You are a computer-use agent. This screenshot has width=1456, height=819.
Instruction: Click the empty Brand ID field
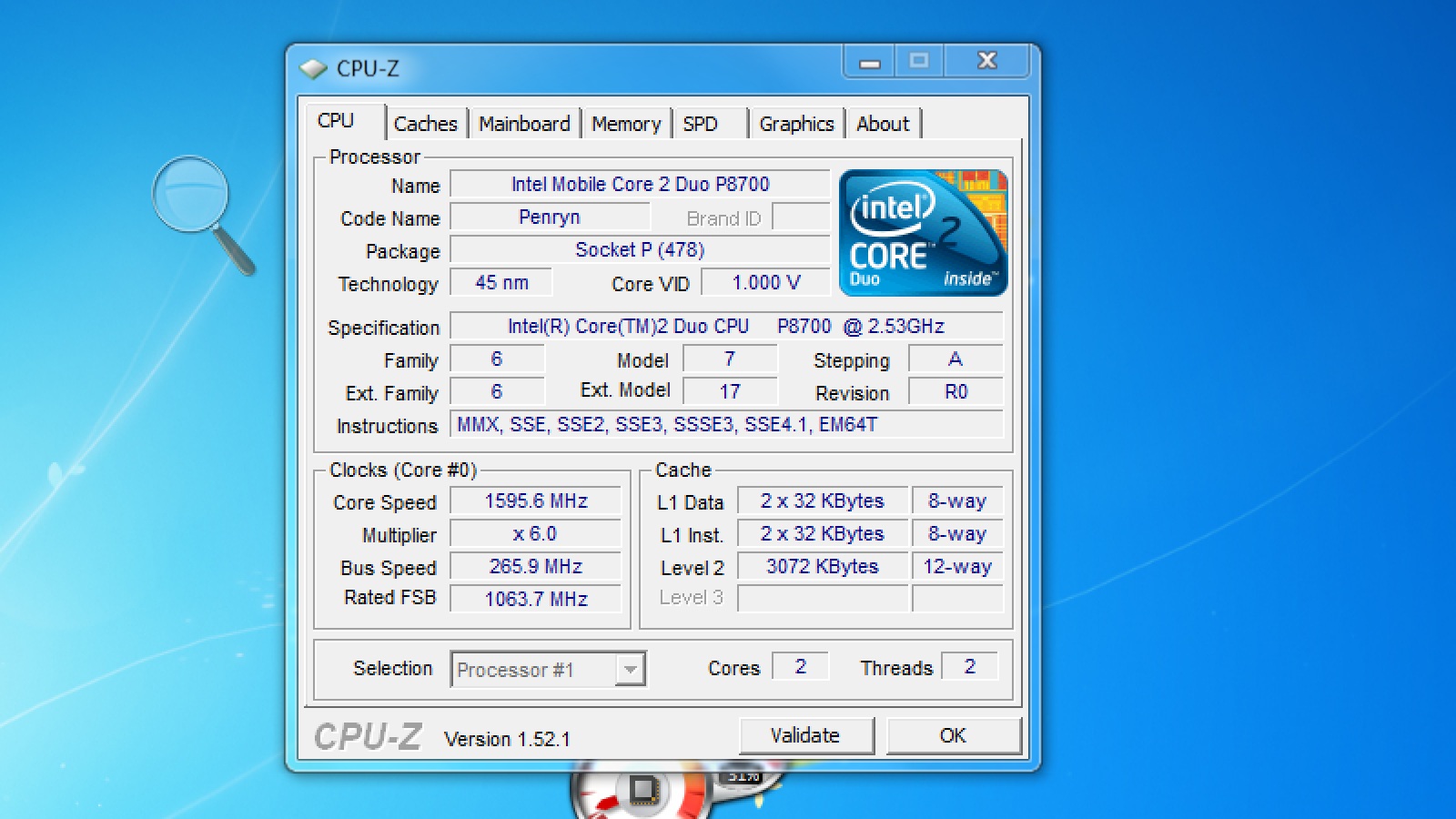tap(801, 217)
